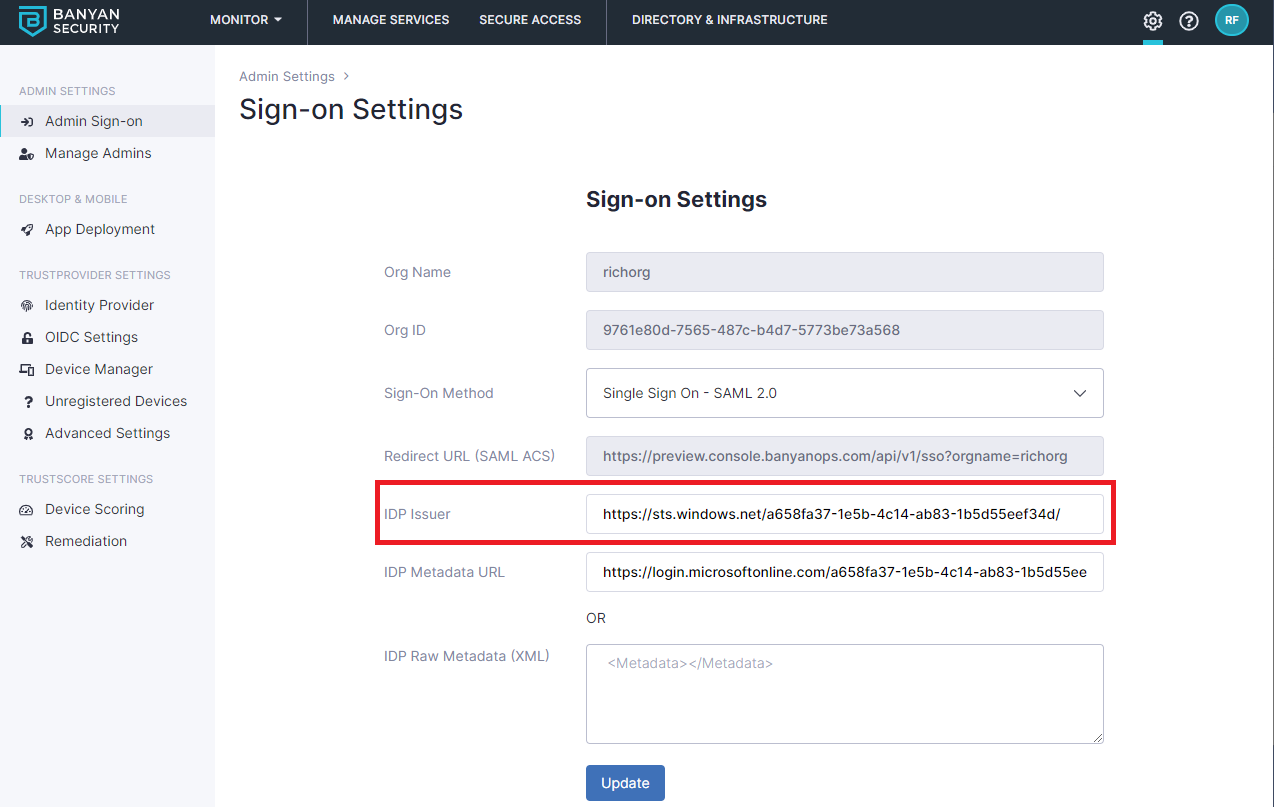Focus the IDP Raw Metadata textarea
The width and height of the screenshot is (1274, 807).
point(844,693)
